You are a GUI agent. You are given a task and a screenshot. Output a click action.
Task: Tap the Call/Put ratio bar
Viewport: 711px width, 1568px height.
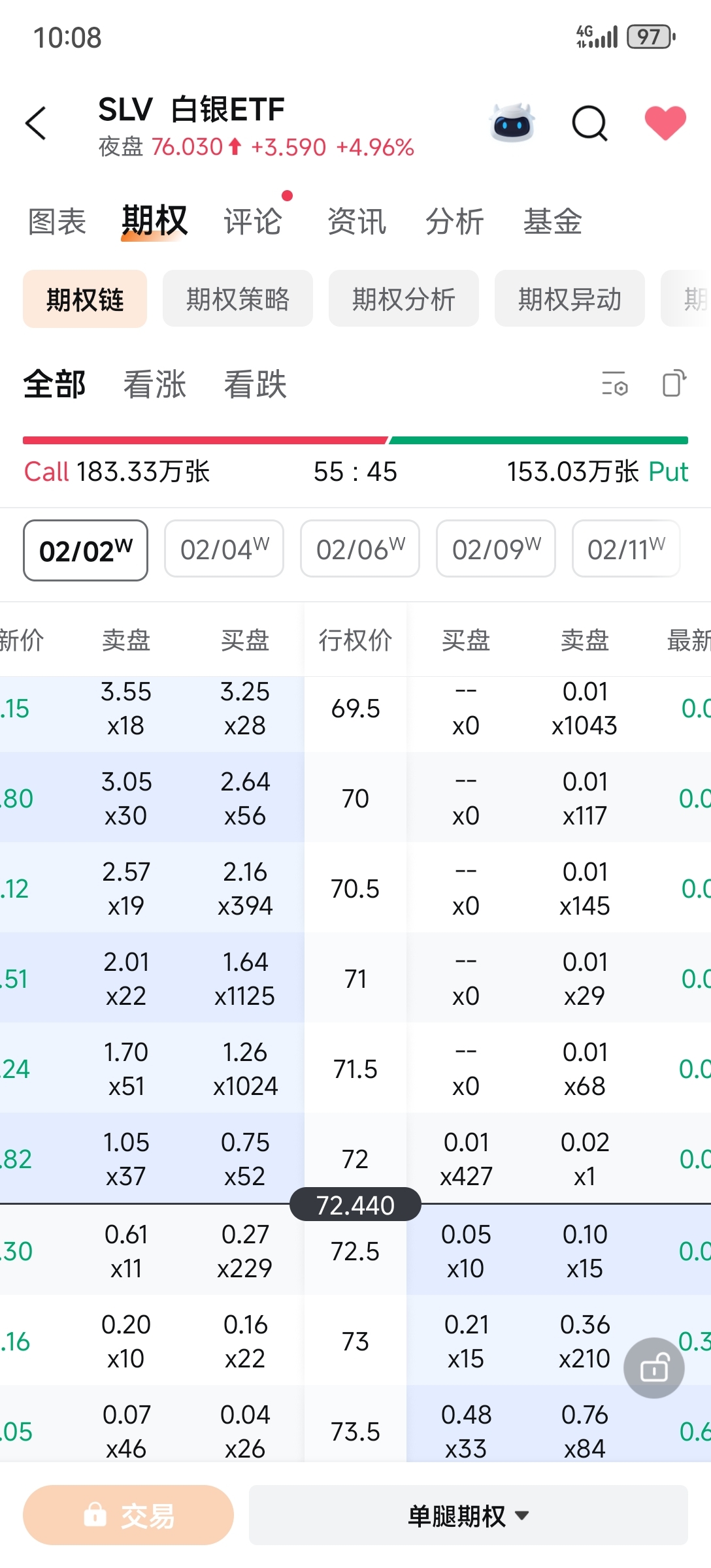(355, 441)
